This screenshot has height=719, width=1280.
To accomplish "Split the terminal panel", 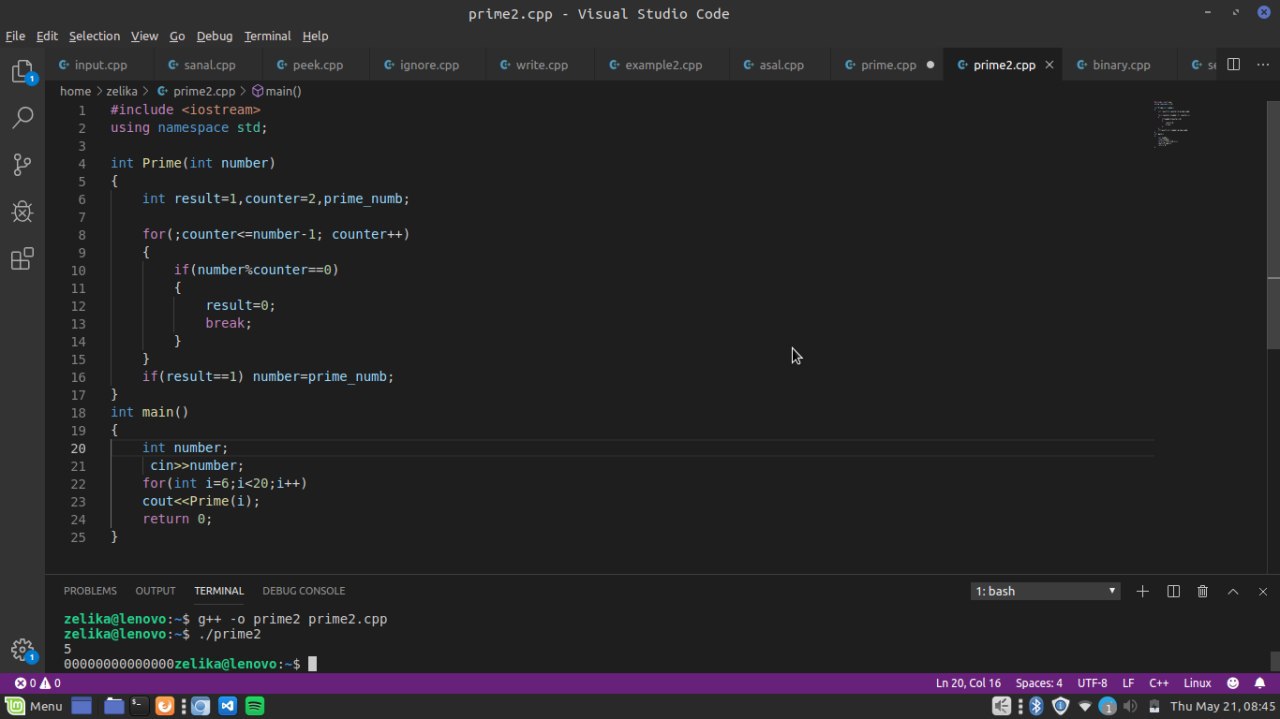I will point(1174,591).
